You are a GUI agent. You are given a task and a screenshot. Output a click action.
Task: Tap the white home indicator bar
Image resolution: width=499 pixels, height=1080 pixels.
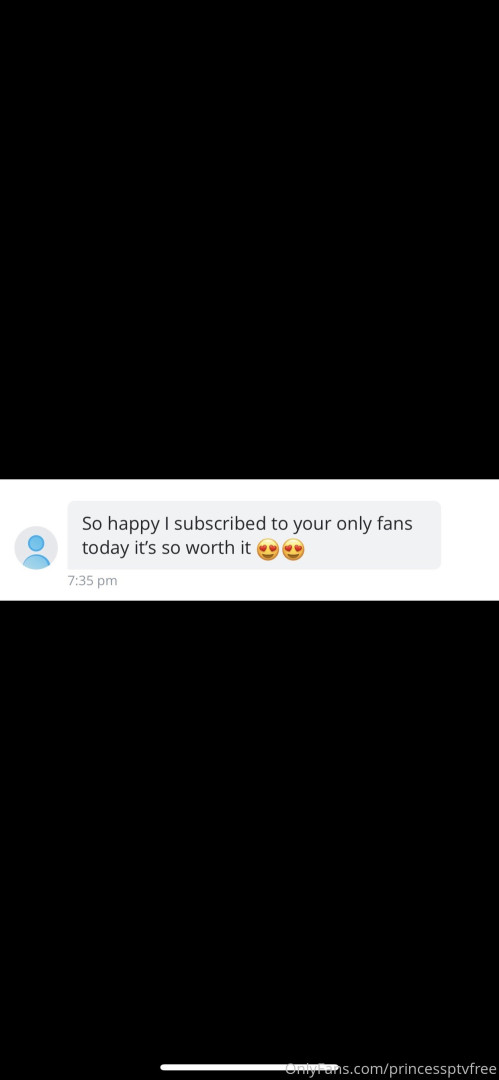tap(250, 1068)
